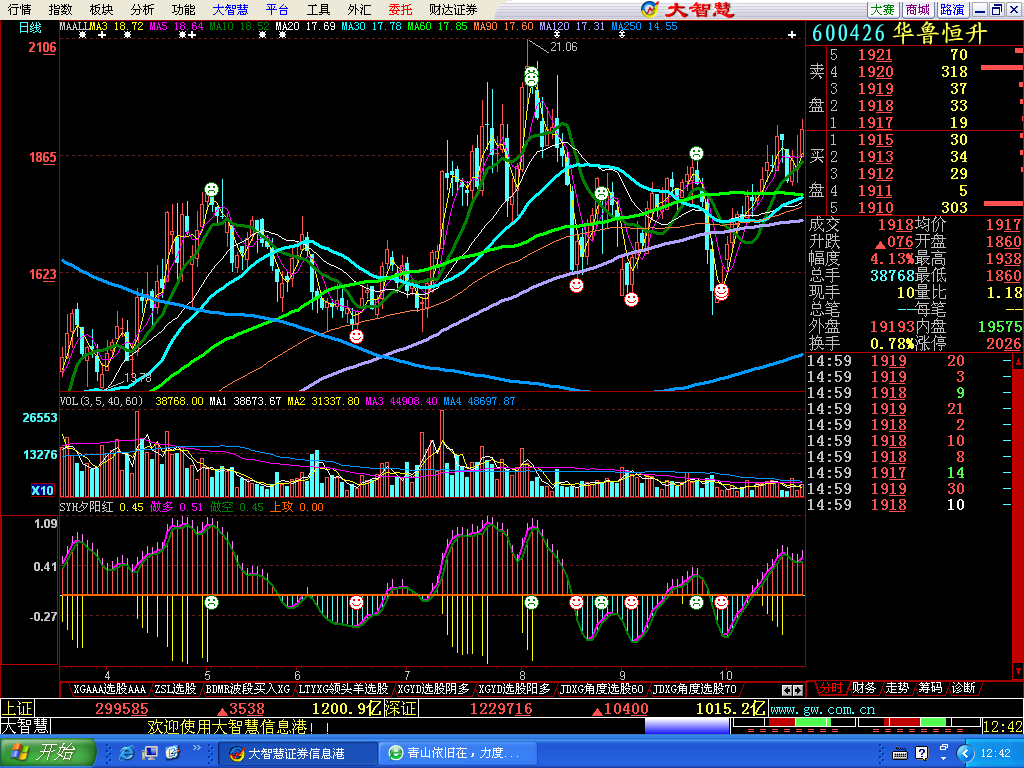This screenshot has width=1024, height=768.
Task: Select the JDXG角度选股60 indicator tab
Action: (x=601, y=689)
